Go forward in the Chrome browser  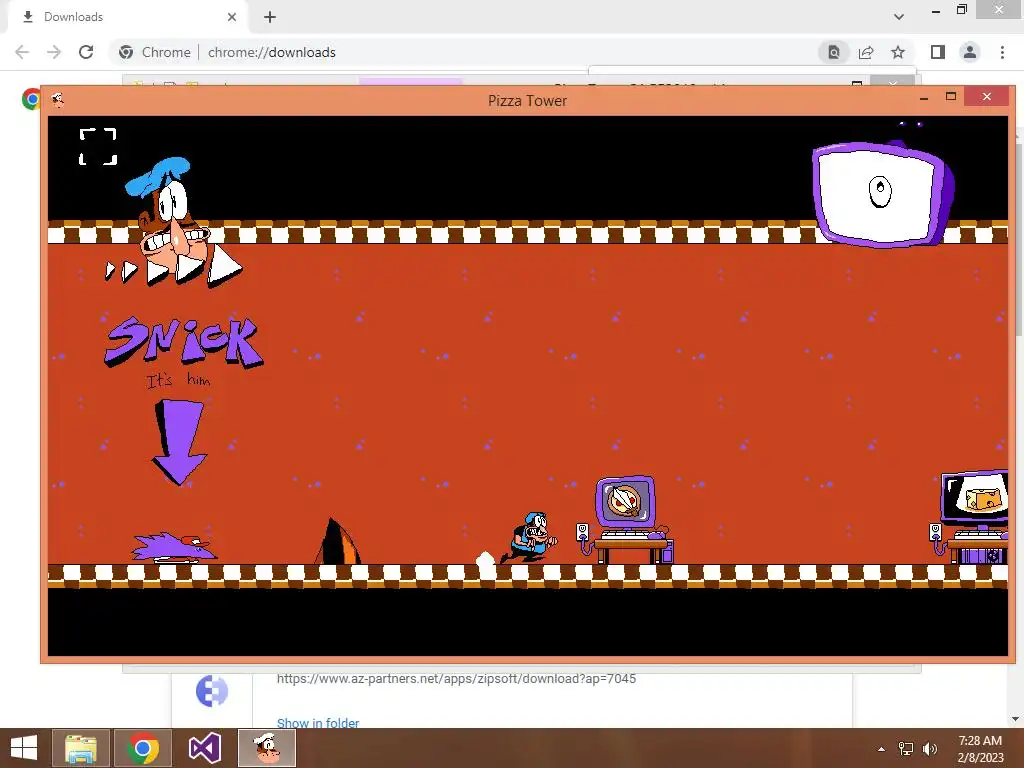coord(54,52)
